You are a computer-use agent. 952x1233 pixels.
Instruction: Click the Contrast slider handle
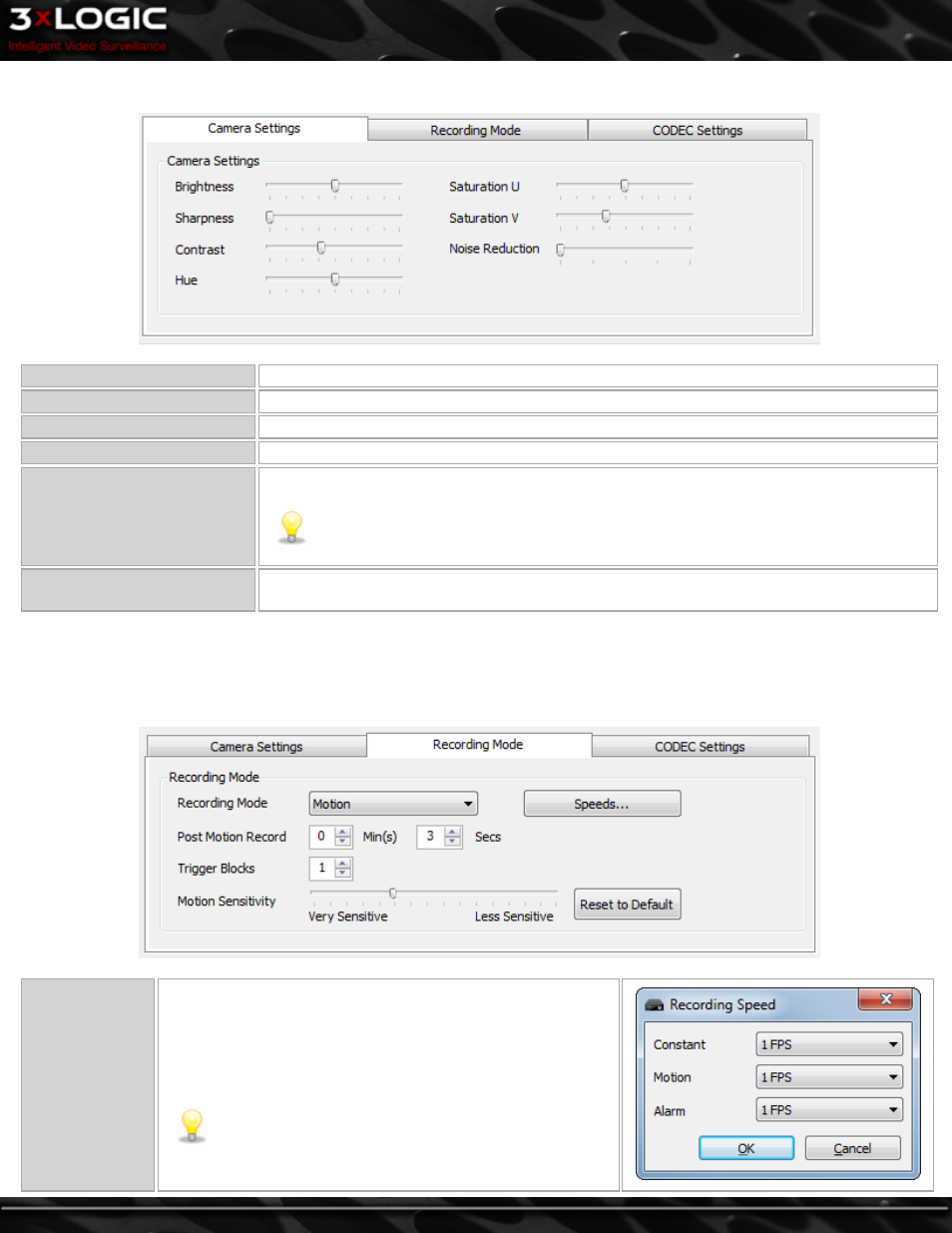click(320, 248)
